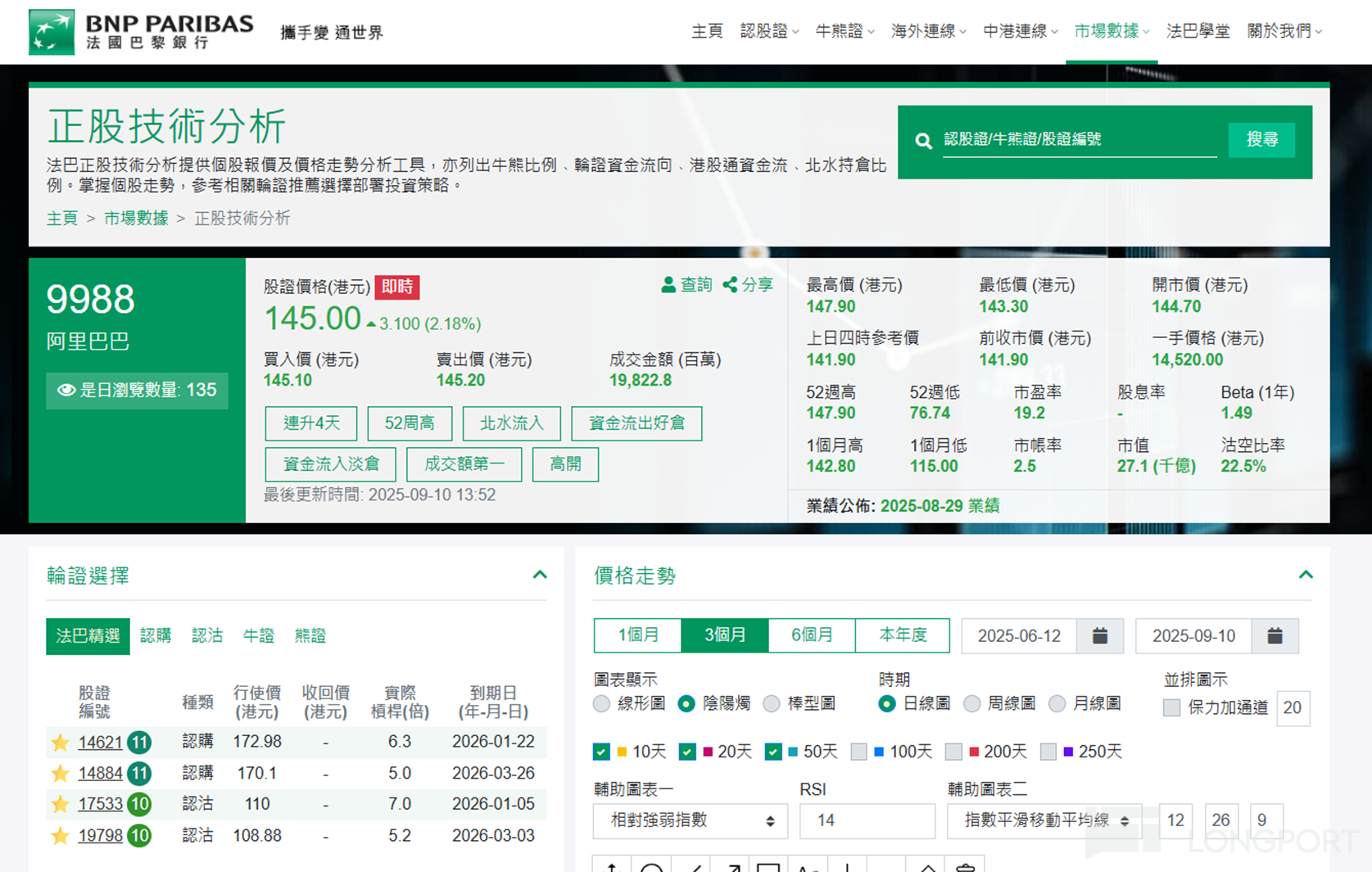This screenshot has width=1372, height=872.
Task: Click the 搜尋 search button
Action: (1262, 140)
